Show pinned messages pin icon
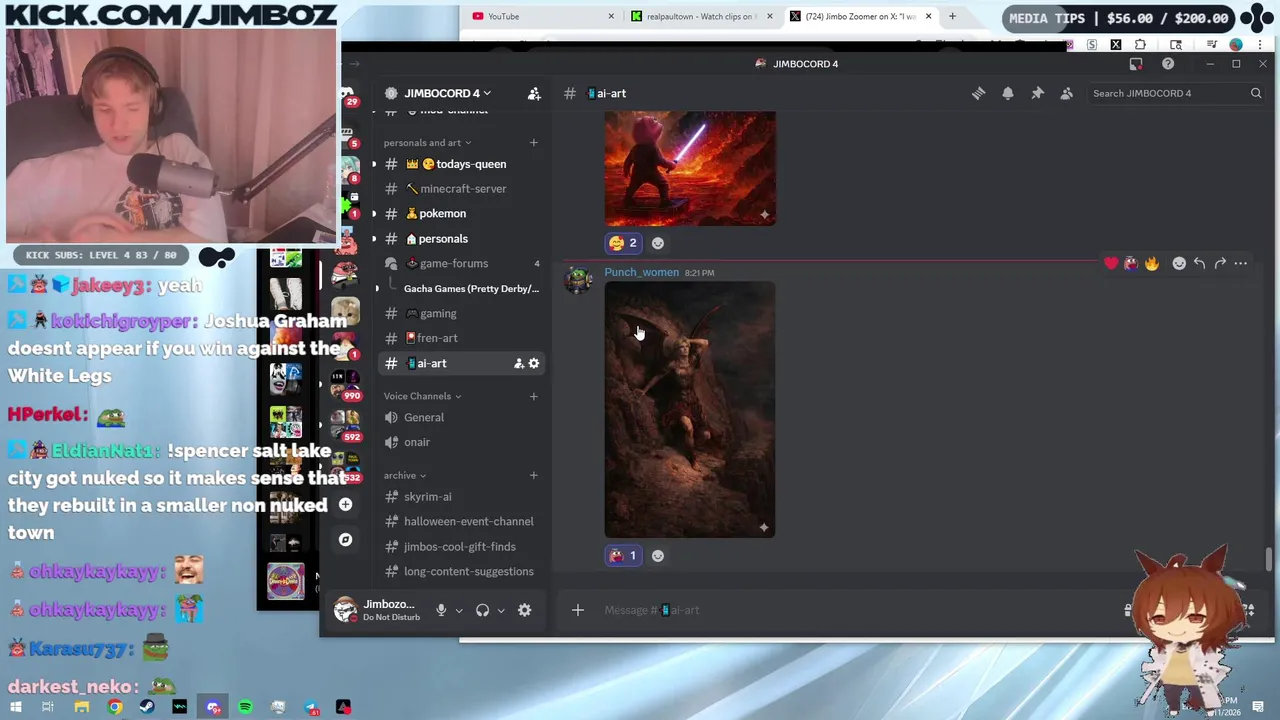1280x720 pixels. click(1037, 93)
